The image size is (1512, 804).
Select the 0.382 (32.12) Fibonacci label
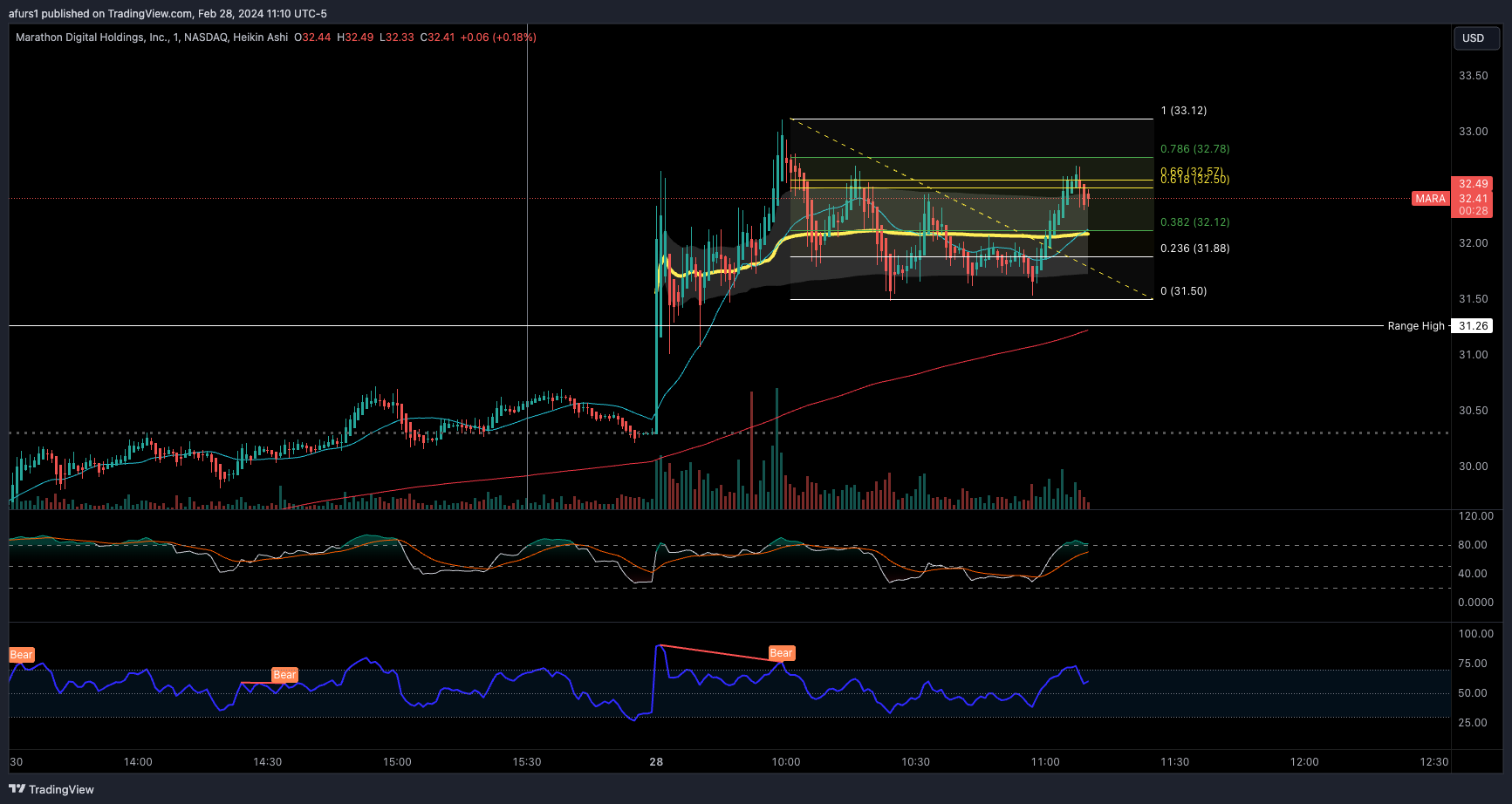1195,222
